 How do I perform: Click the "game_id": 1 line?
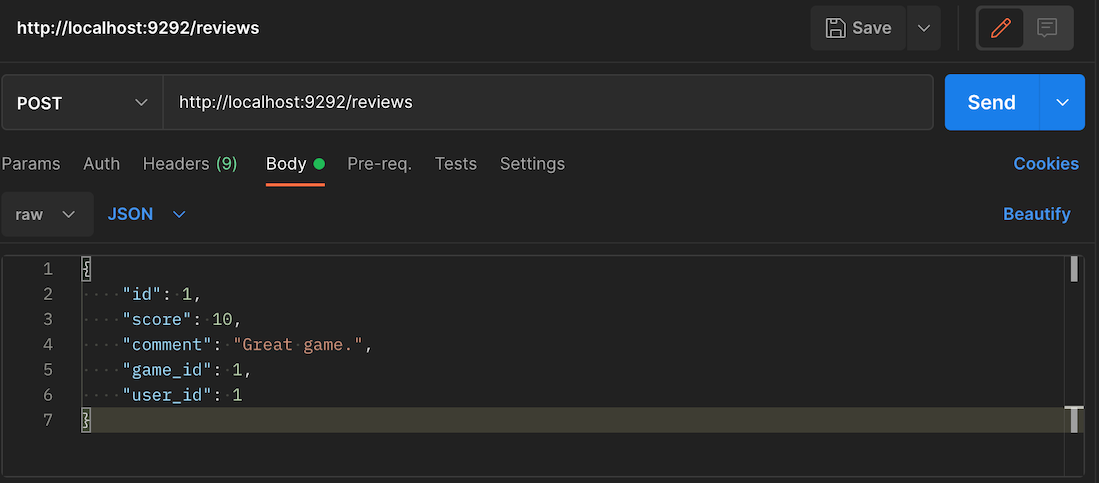click(x=186, y=369)
